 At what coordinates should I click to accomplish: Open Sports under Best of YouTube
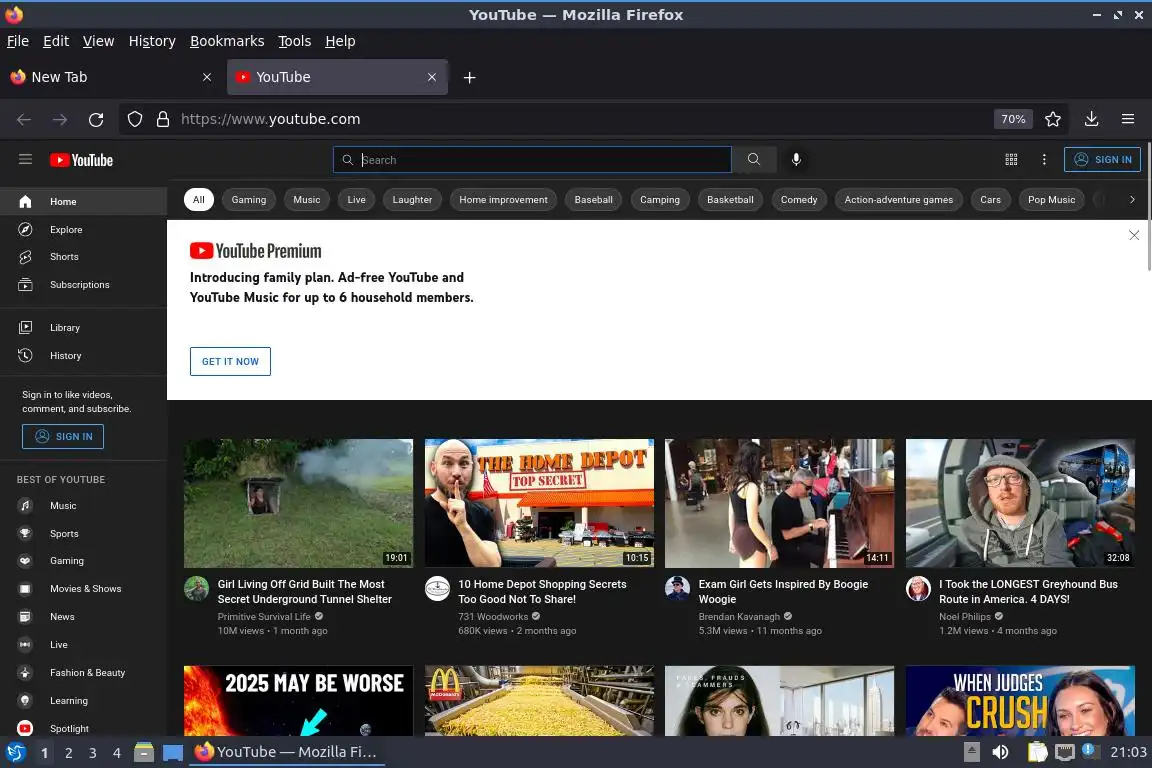[x=84, y=534]
